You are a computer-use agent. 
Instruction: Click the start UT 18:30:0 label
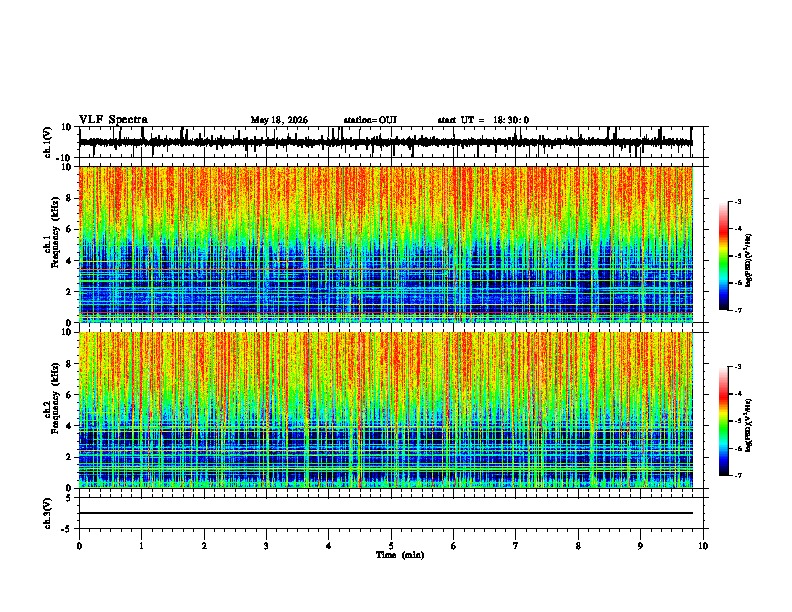(483, 120)
